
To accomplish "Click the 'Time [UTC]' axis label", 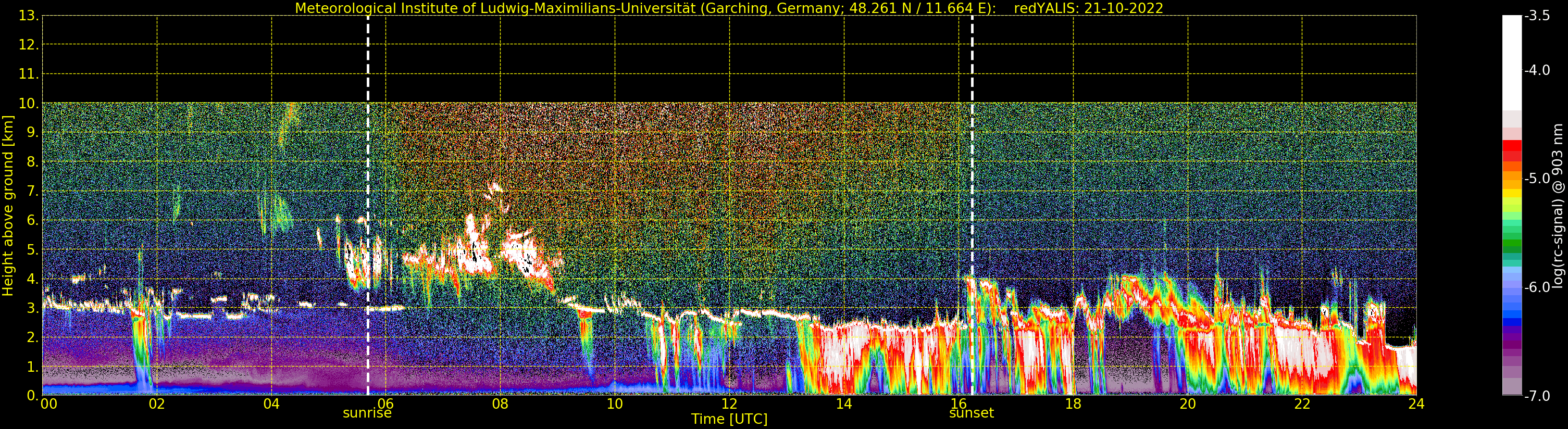I will 729,419.
